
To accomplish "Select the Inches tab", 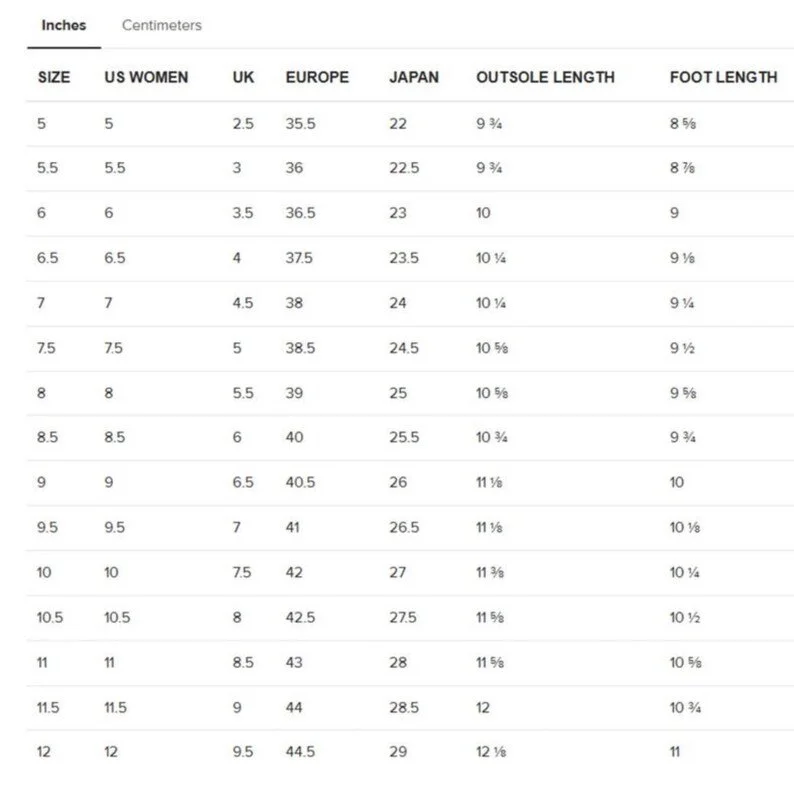I will tap(64, 25).
